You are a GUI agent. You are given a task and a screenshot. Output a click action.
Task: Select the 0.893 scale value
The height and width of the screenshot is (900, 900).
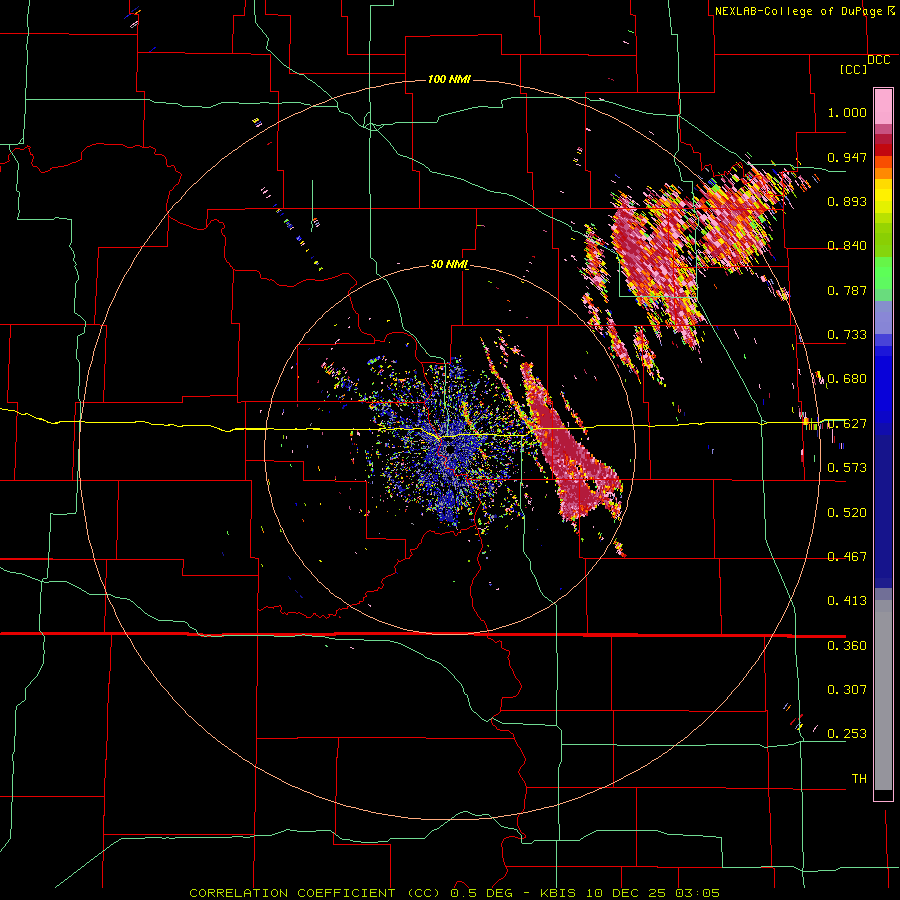(847, 201)
